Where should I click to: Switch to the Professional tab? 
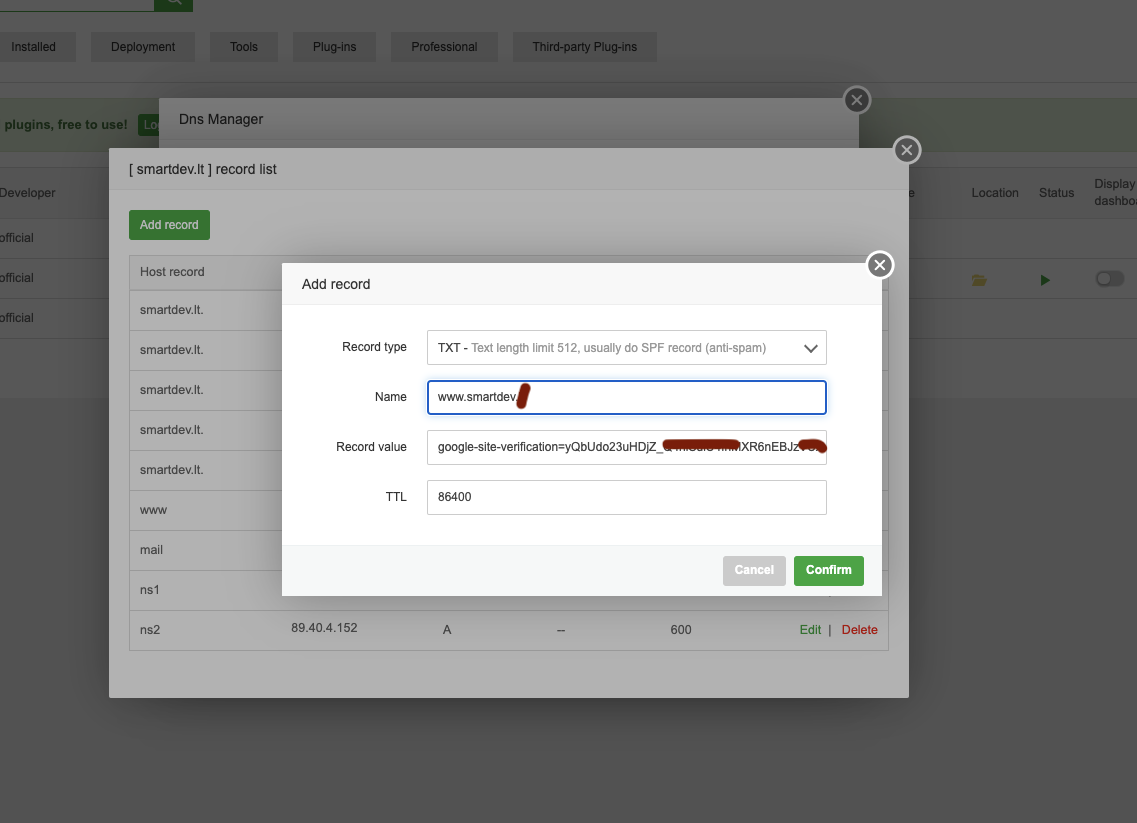pyautogui.click(x=444, y=46)
